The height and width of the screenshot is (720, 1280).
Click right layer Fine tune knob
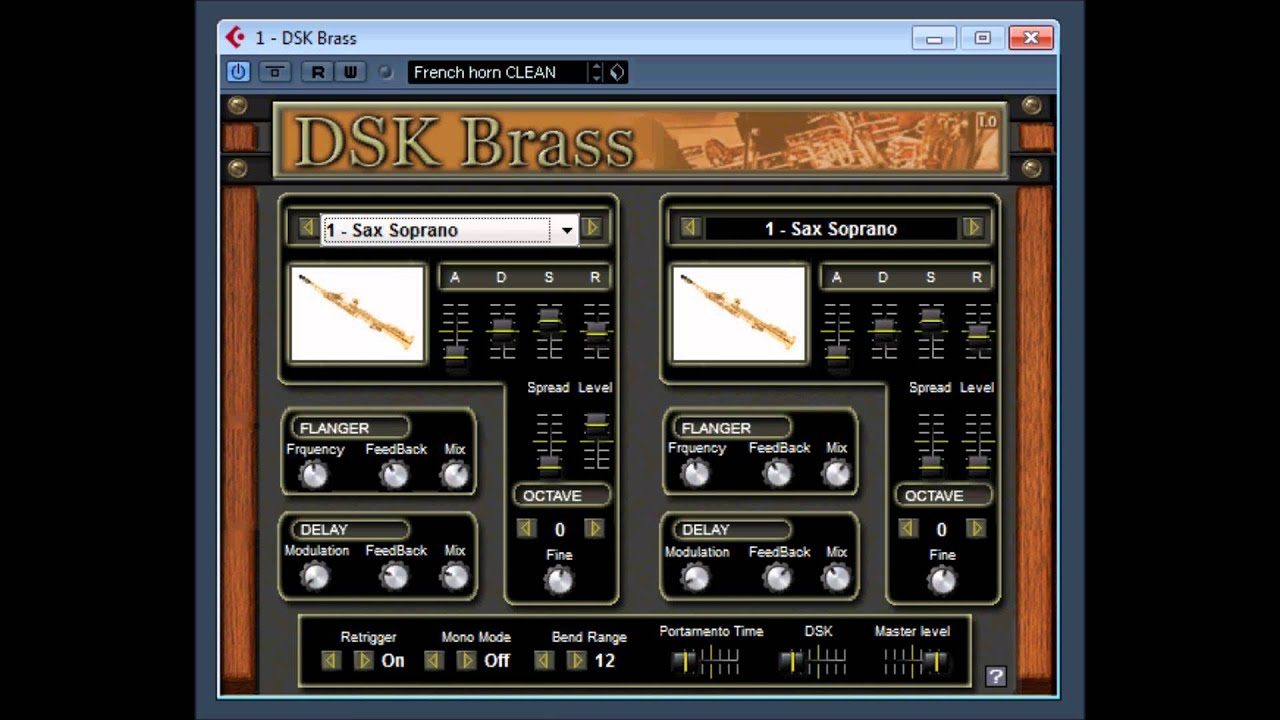coord(941,580)
